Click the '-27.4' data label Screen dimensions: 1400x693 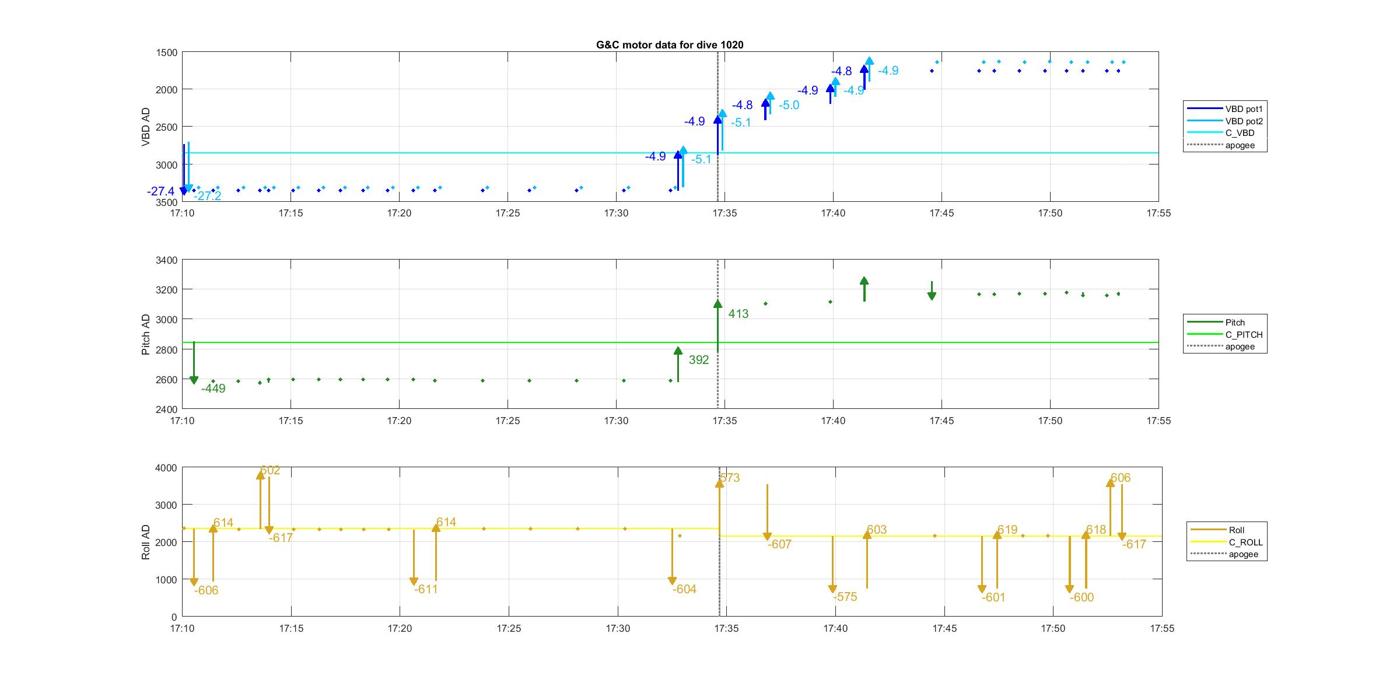pyautogui.click(x=161, y=191)
